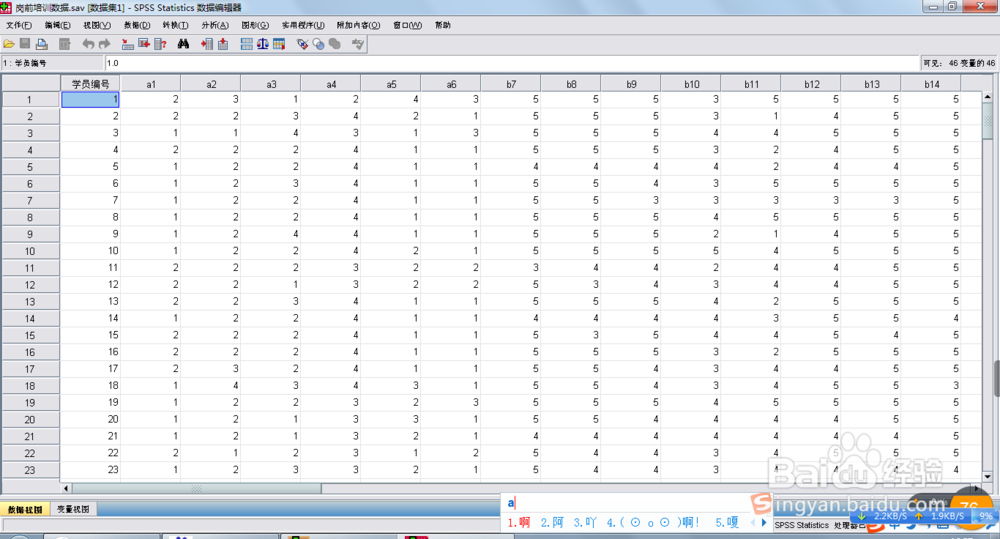
Task: Choose IME candidate 2.阿
Action: coord(552,522)
